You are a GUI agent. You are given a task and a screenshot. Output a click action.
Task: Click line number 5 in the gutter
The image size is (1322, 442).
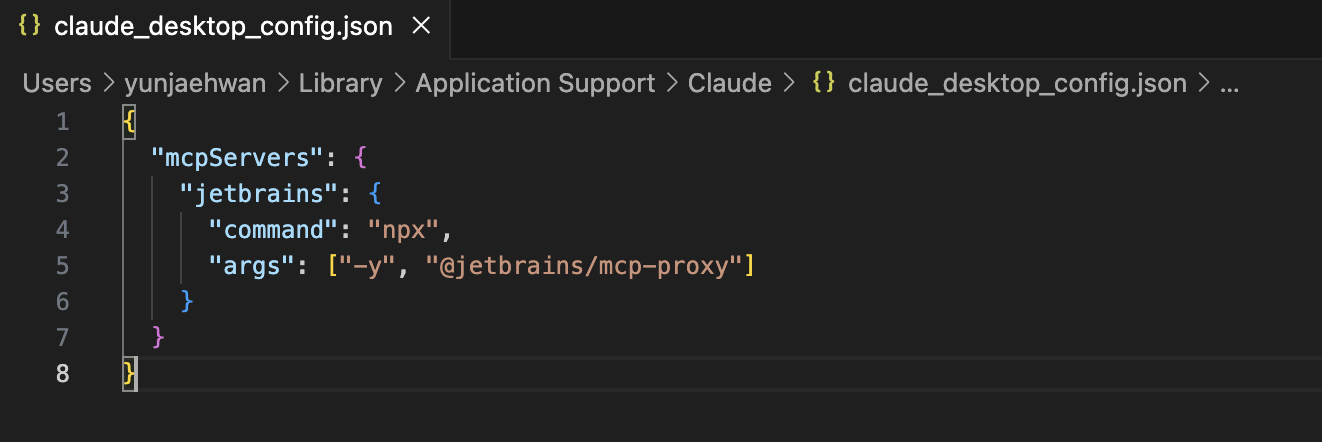[x=62, y=266]
